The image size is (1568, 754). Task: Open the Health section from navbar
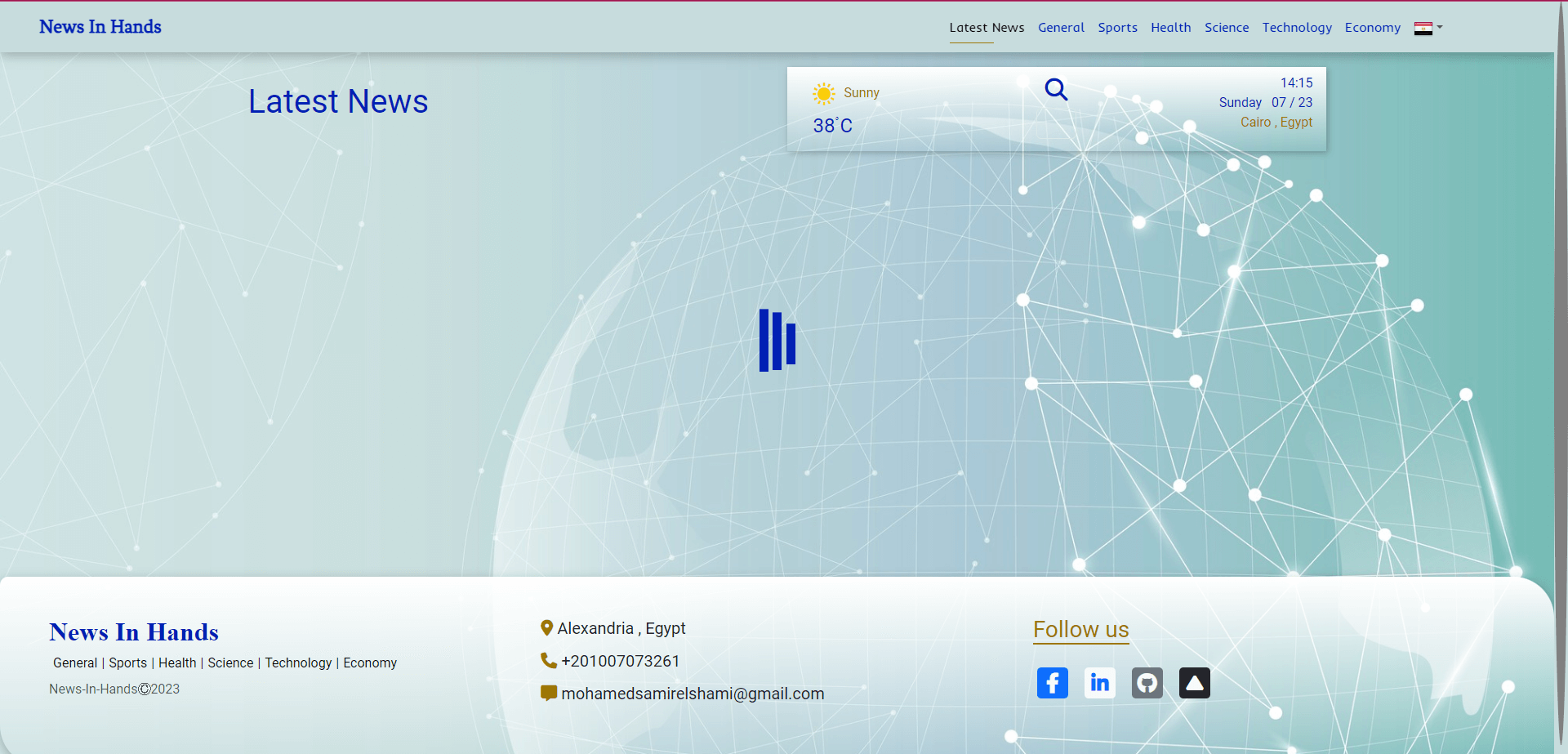(1170, 28)
